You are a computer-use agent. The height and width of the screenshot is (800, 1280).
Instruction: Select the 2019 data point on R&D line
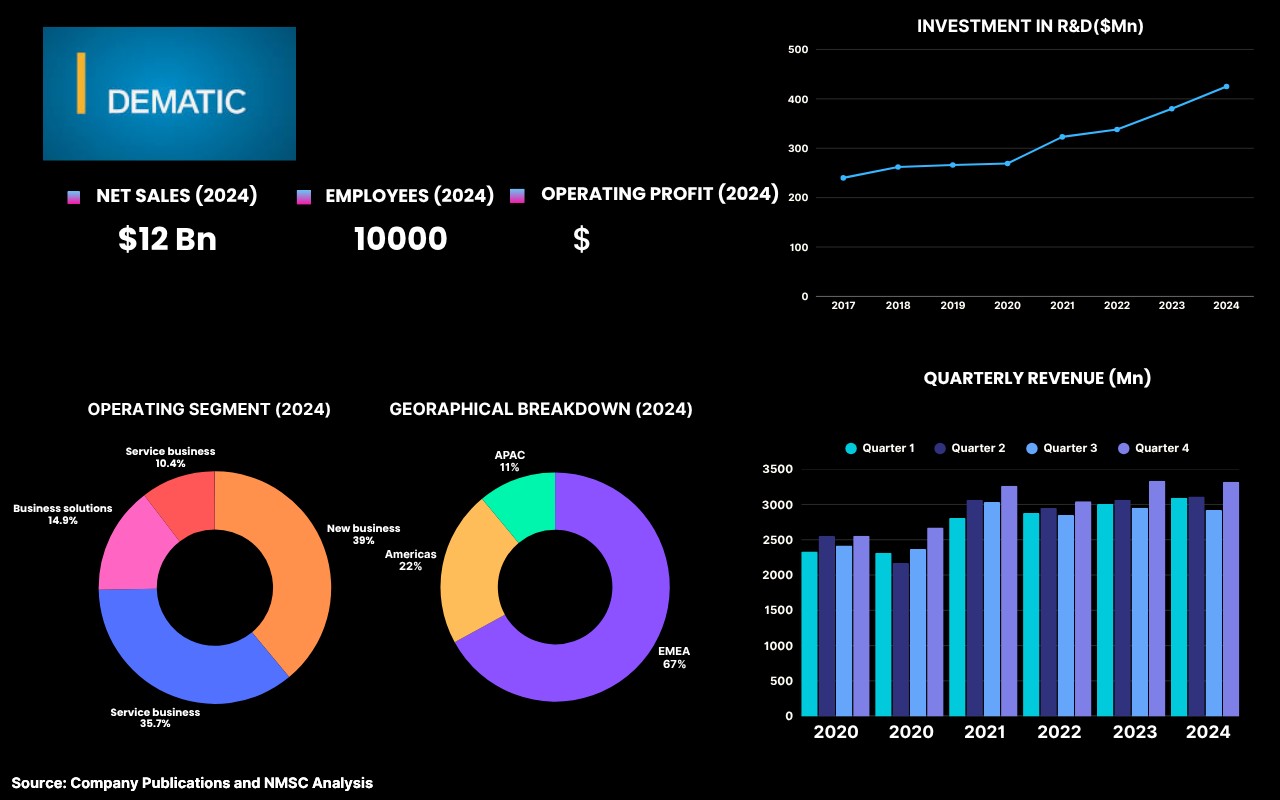953,165
